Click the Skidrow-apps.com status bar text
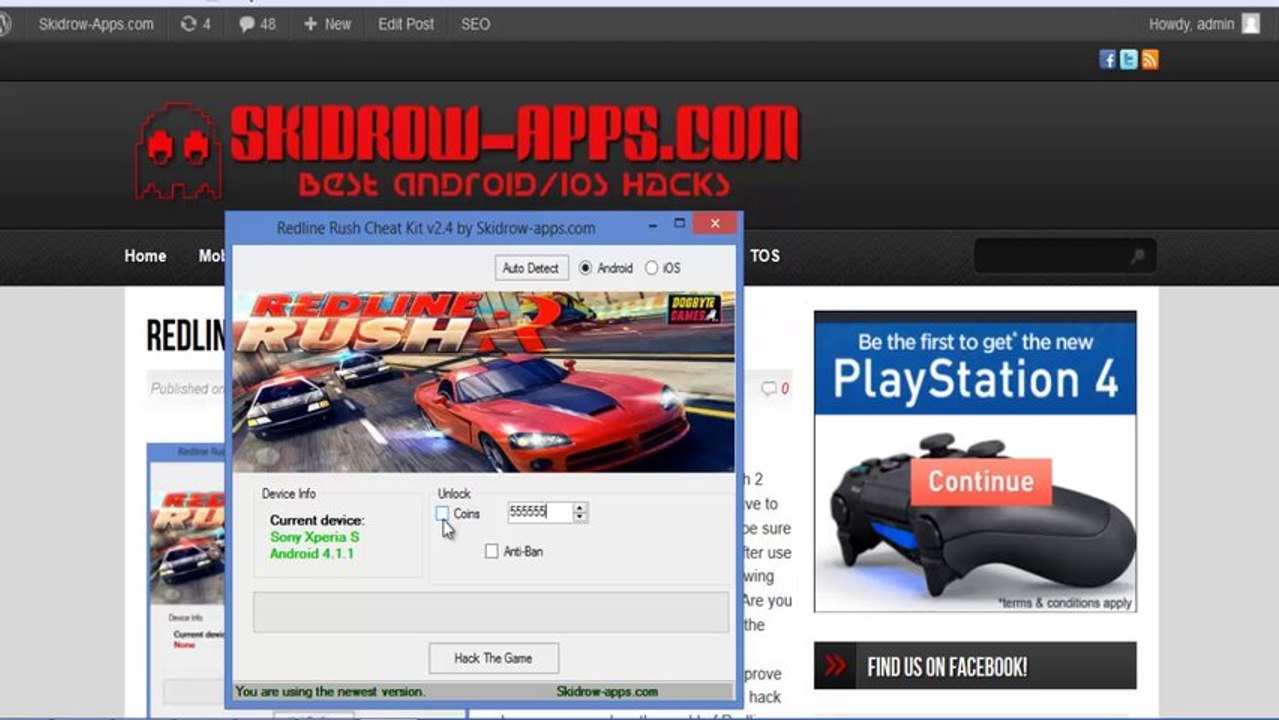The width and height of the screenshot is (1279, 720). [x=607, y=691]
